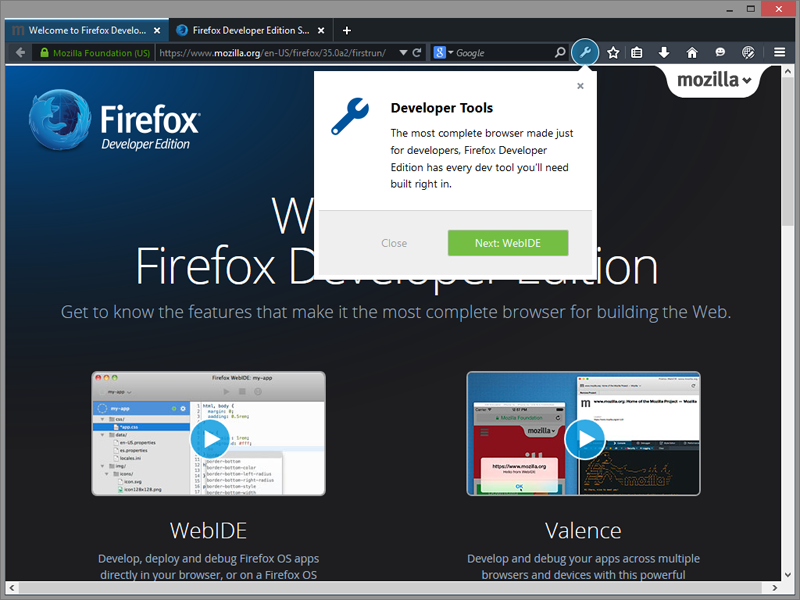Click Mozilla Foundation (US) identity label

coord(102,53)
